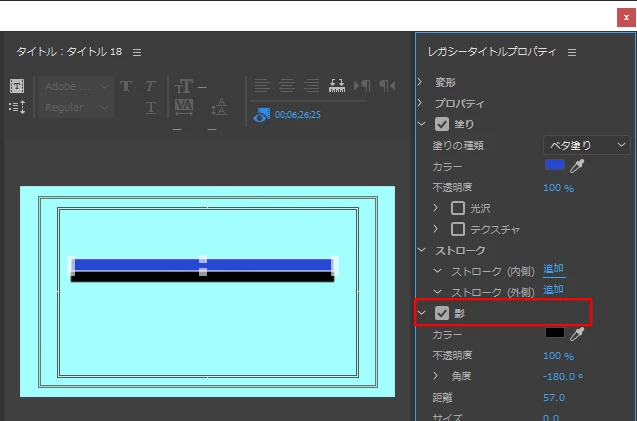Open the tab stops ruler icon
This screenshot has height=421, width=637.
click(337, 86)
